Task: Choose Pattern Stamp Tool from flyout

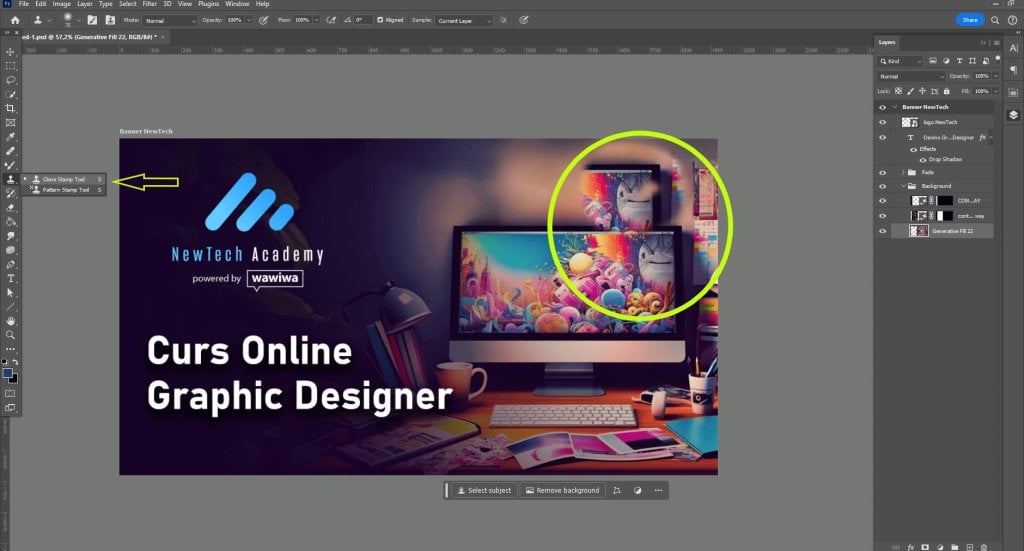Action: (64, 190)
